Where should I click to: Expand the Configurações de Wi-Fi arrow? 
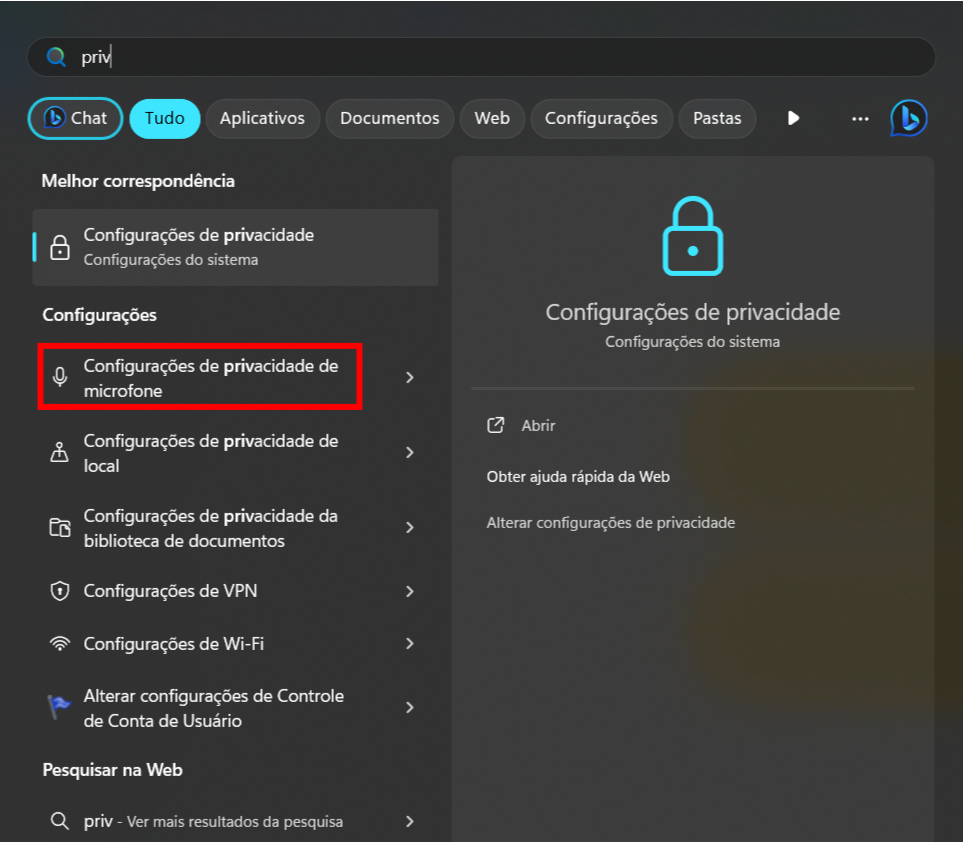point(409,644)
